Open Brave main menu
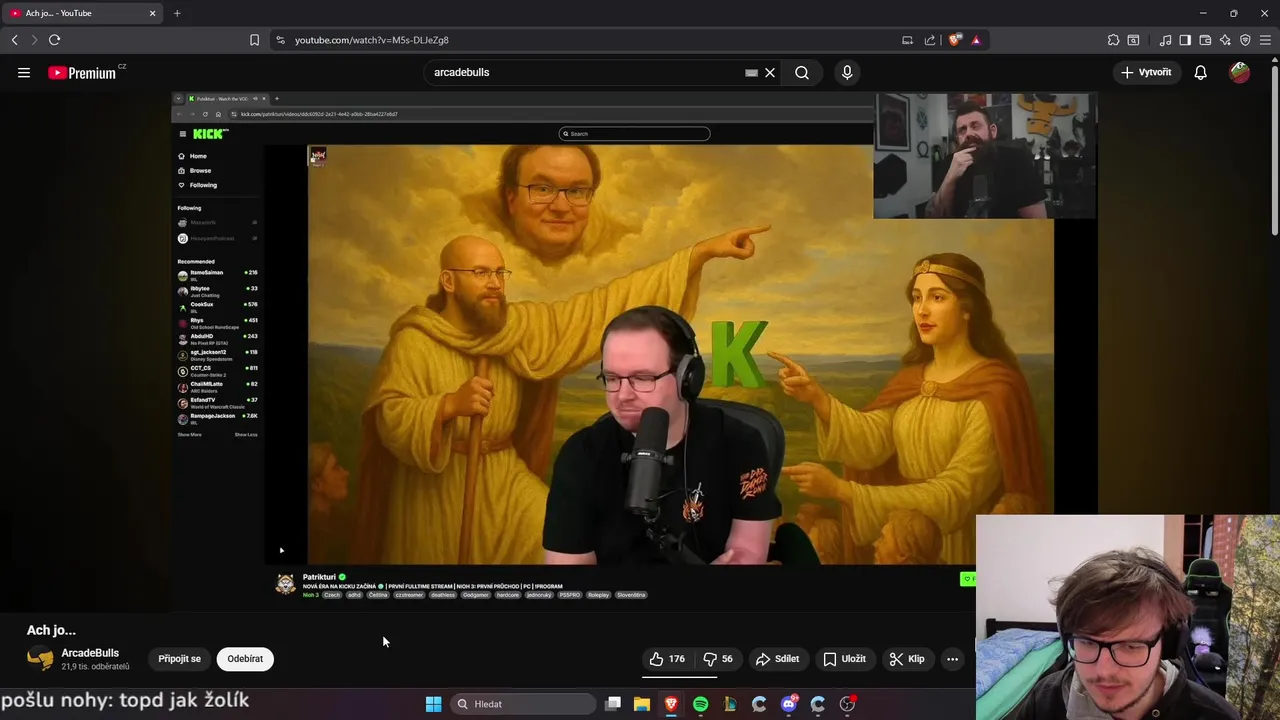Screen dimensions: 1280x720 pos(1266,40)
